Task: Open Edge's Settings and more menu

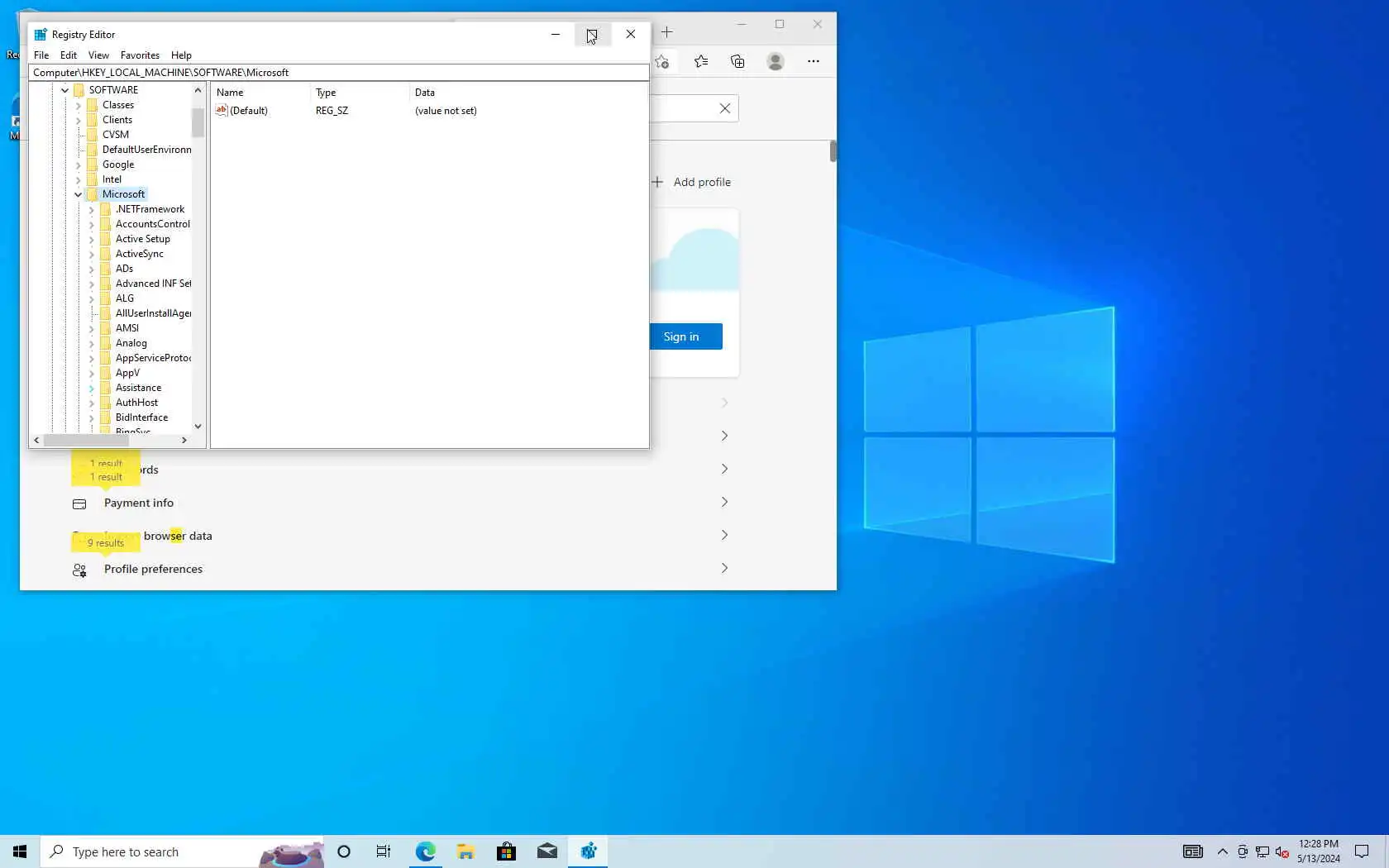Action: [x=814, y=61]
